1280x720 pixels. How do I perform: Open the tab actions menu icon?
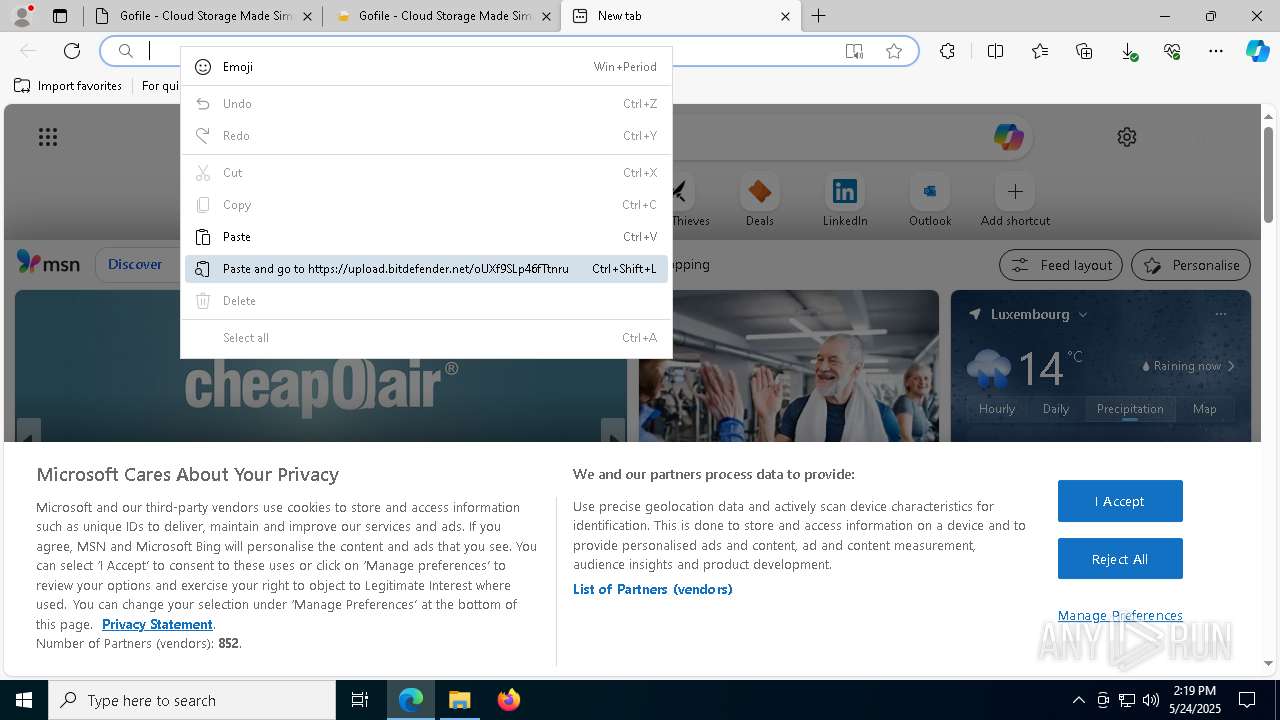[x=60, y=16]
